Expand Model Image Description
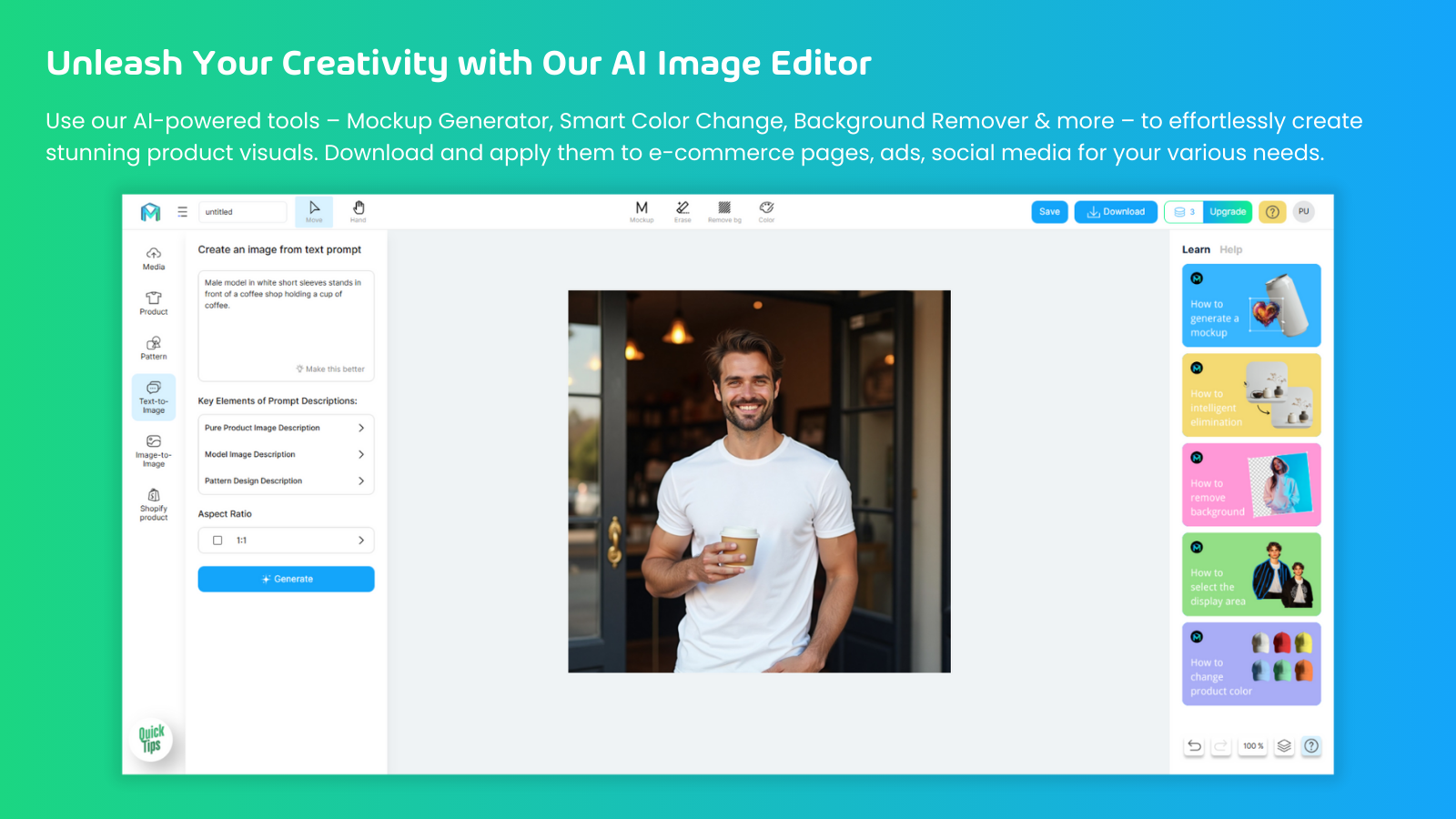Image resolution: width=1456 pixels, height=819 pixels. tap(286, 454)
